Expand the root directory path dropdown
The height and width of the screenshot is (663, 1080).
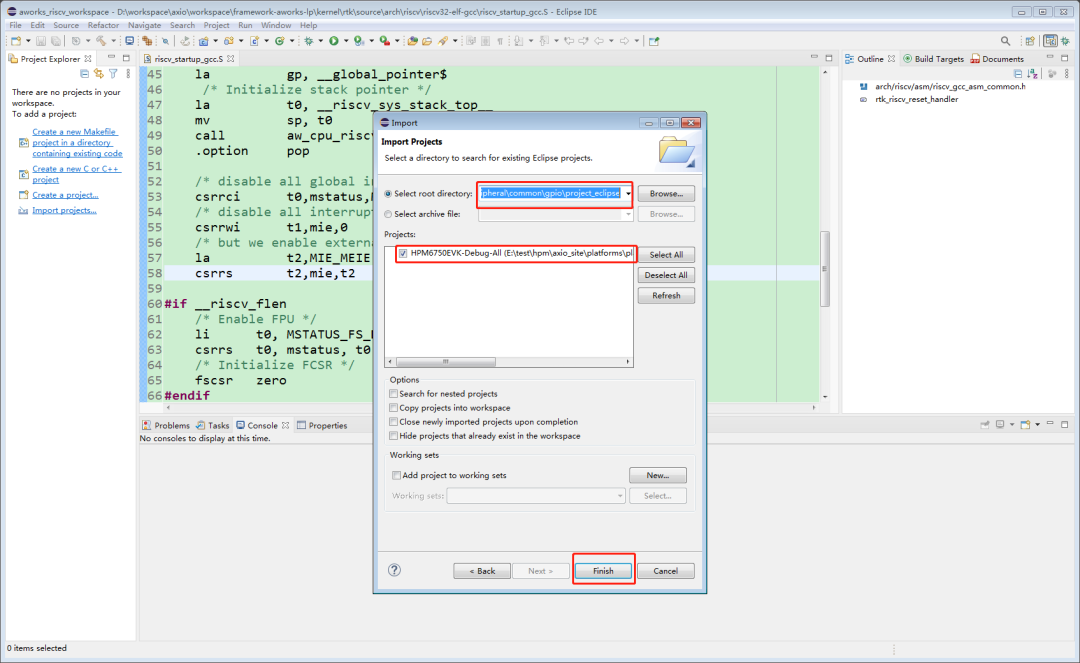(x=628, y=193)
